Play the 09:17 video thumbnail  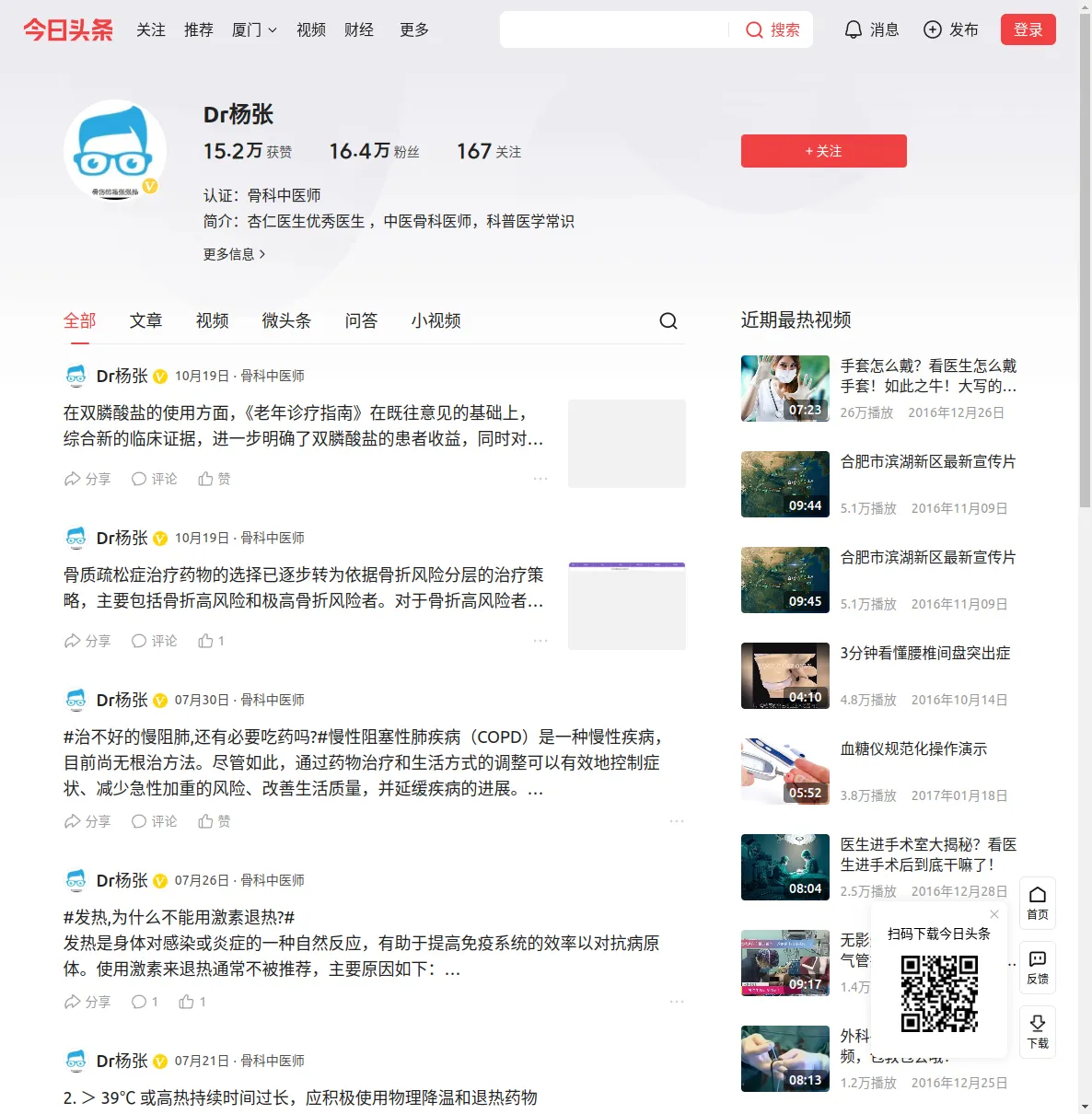click(x=785, y=963)
